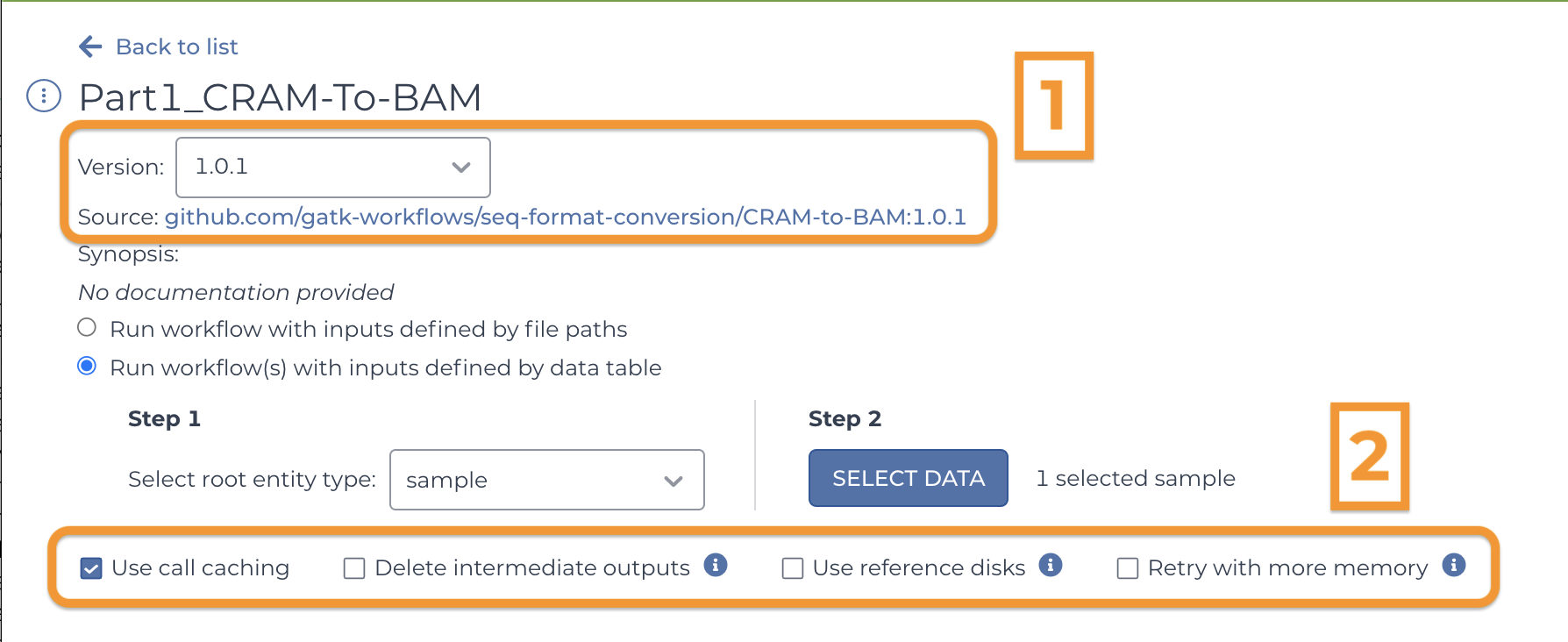Show info for Use reference disks

[1051, 565]
